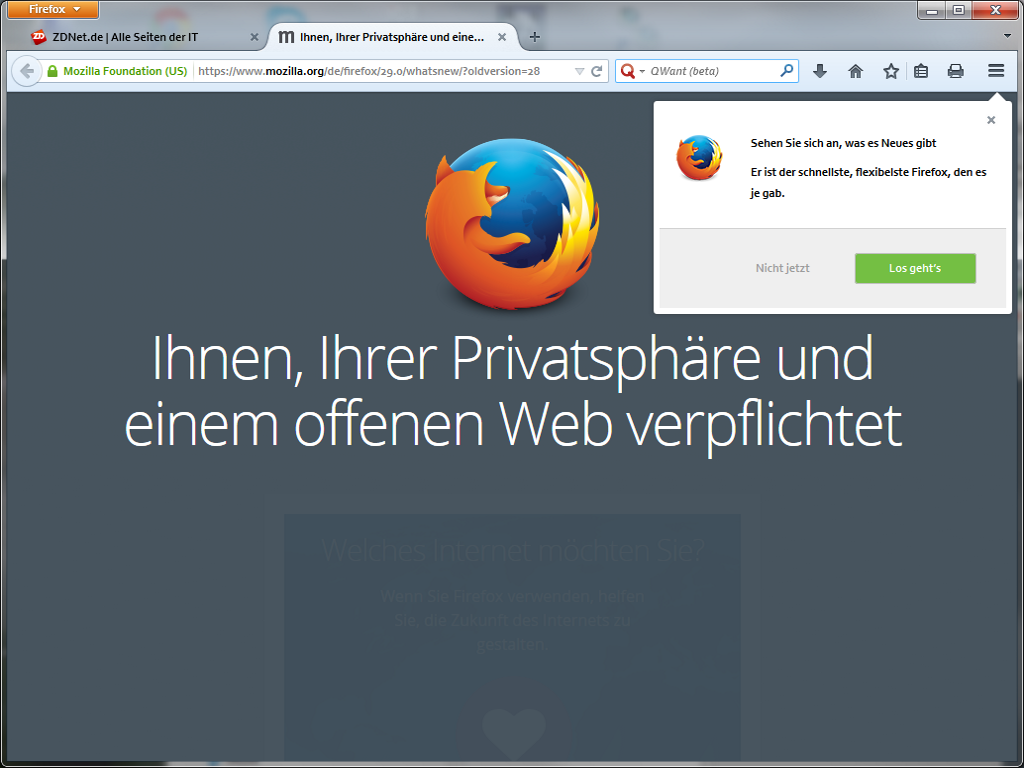Click 'Welches Internet möchten Sie?' heading
The image size is (1024, 768).
click(x=513, y=551)
